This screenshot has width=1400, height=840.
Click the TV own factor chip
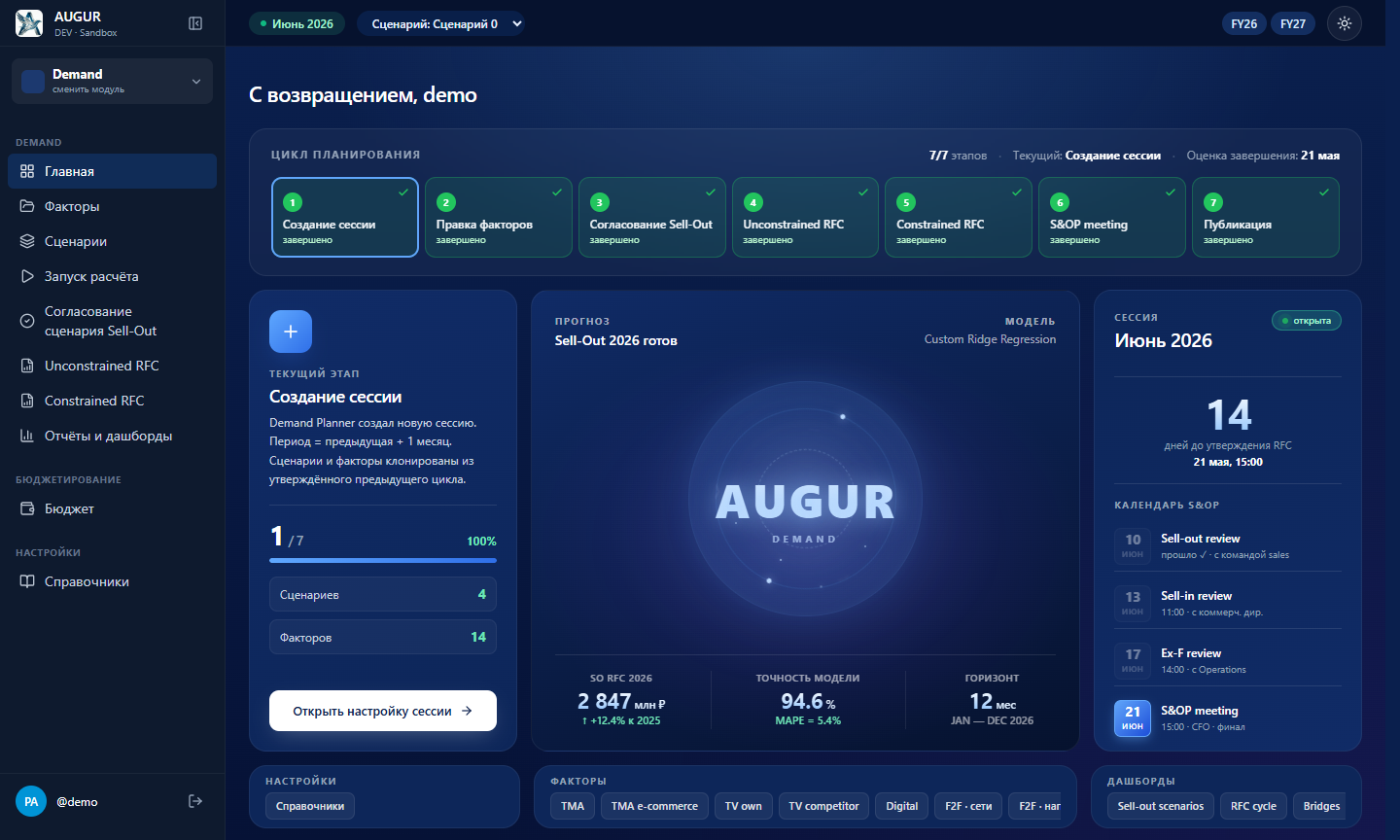point(744,806)
